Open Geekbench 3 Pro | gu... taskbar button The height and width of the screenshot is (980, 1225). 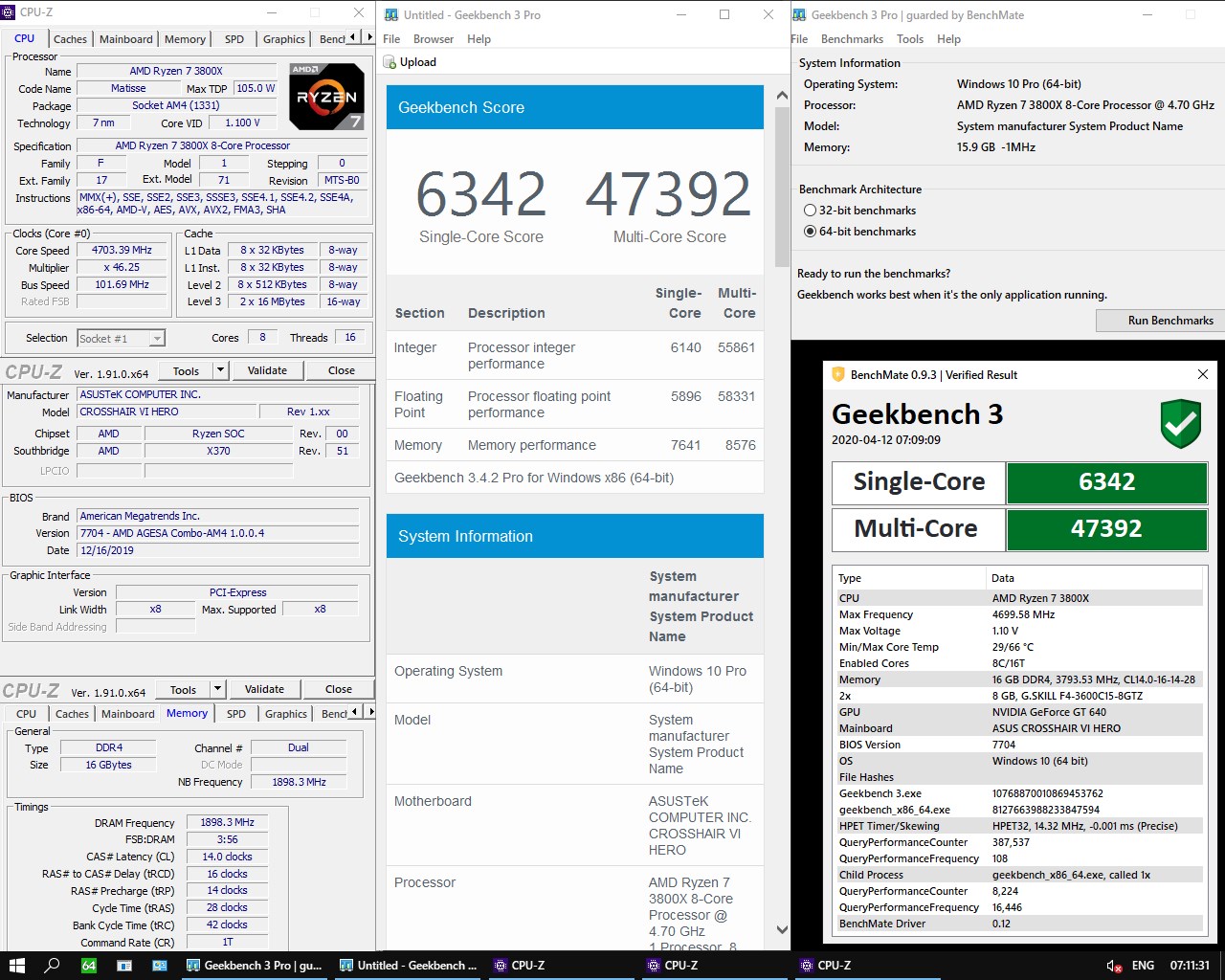click(x=254, y=966)
